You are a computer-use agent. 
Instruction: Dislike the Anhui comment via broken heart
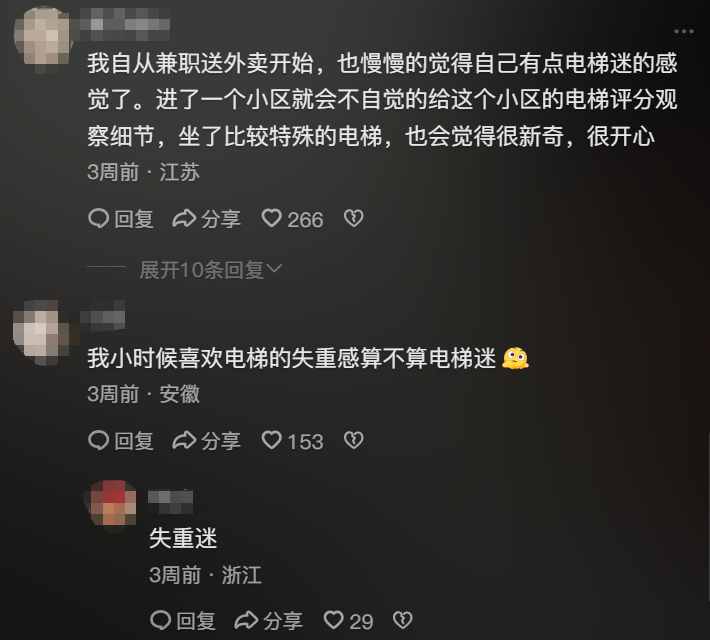353,440
